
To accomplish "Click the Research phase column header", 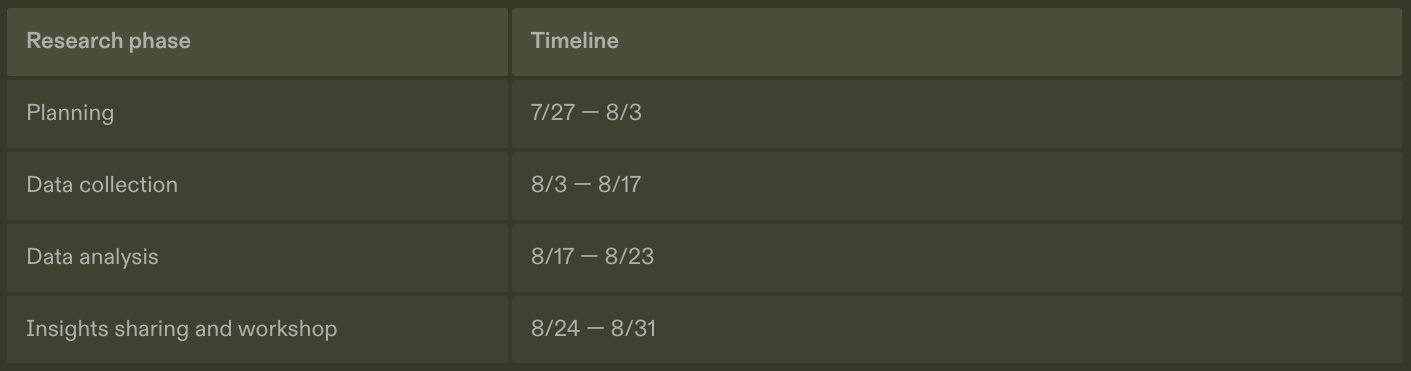I will click(257, 42).
